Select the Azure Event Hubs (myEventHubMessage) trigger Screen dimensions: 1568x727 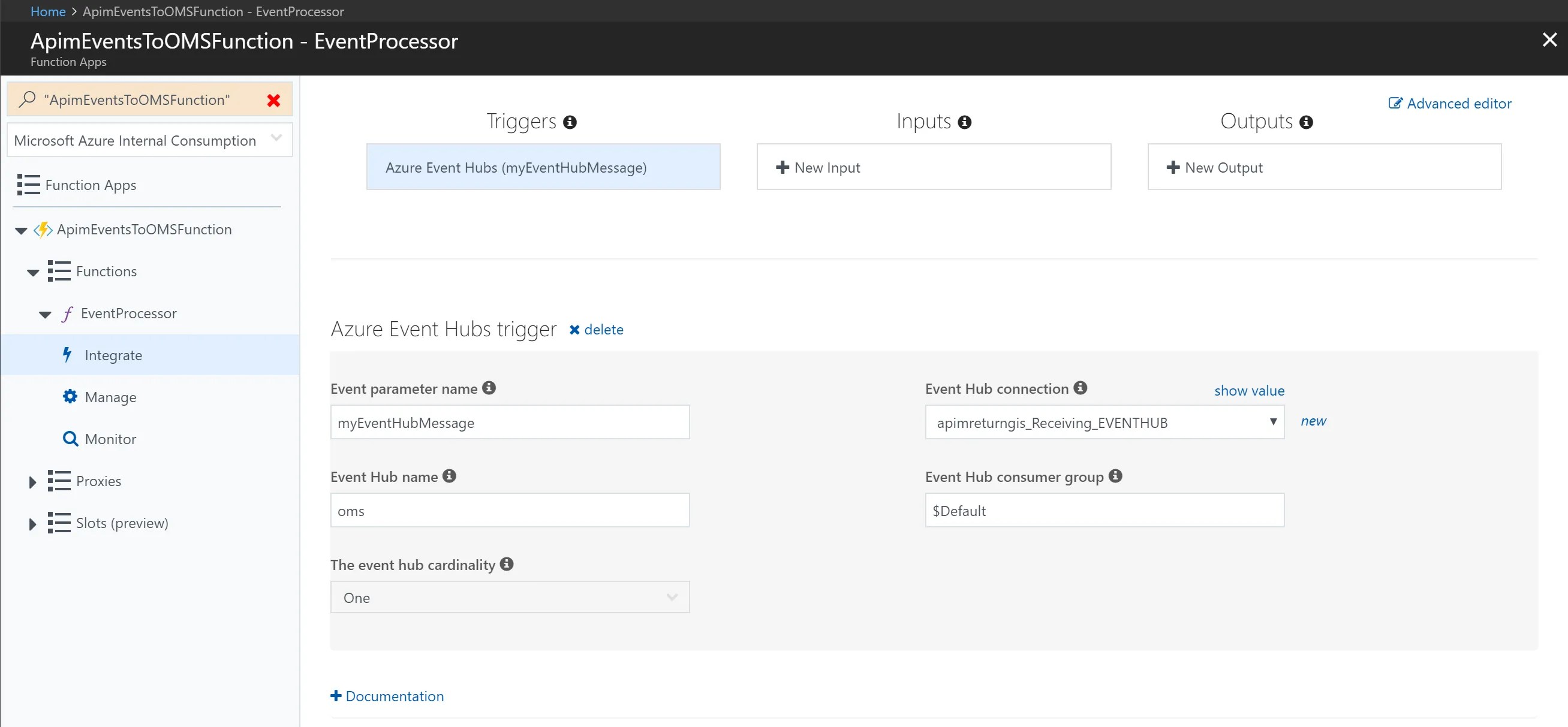(544, 167)
